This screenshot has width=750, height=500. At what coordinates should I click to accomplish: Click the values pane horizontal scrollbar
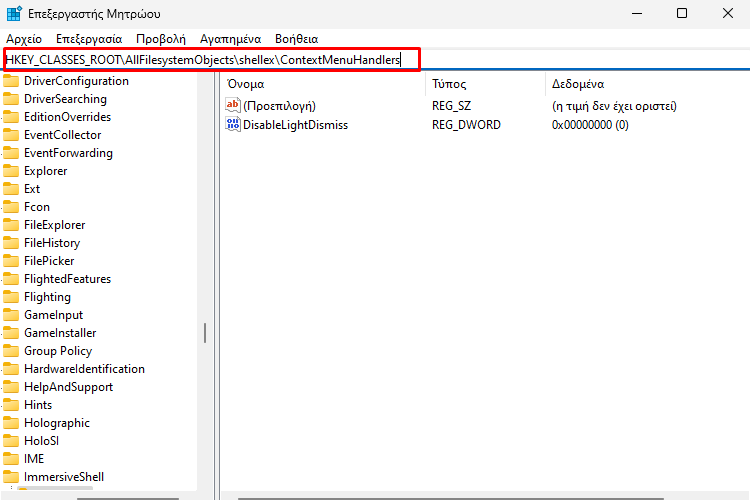[x=451, y=499]
